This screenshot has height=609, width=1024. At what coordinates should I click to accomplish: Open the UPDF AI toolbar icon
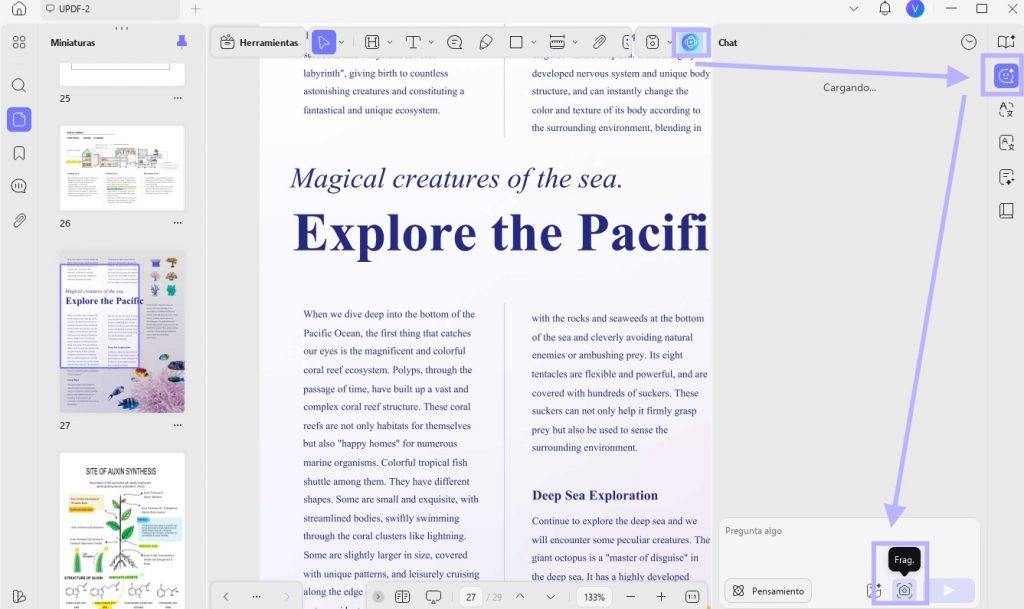tap(690, 42)
